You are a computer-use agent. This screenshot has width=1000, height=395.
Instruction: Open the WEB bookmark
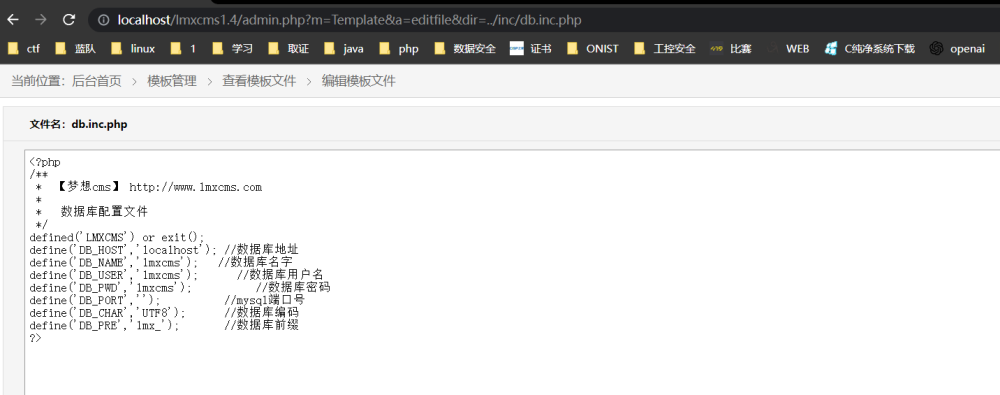[x=788, y=48]
